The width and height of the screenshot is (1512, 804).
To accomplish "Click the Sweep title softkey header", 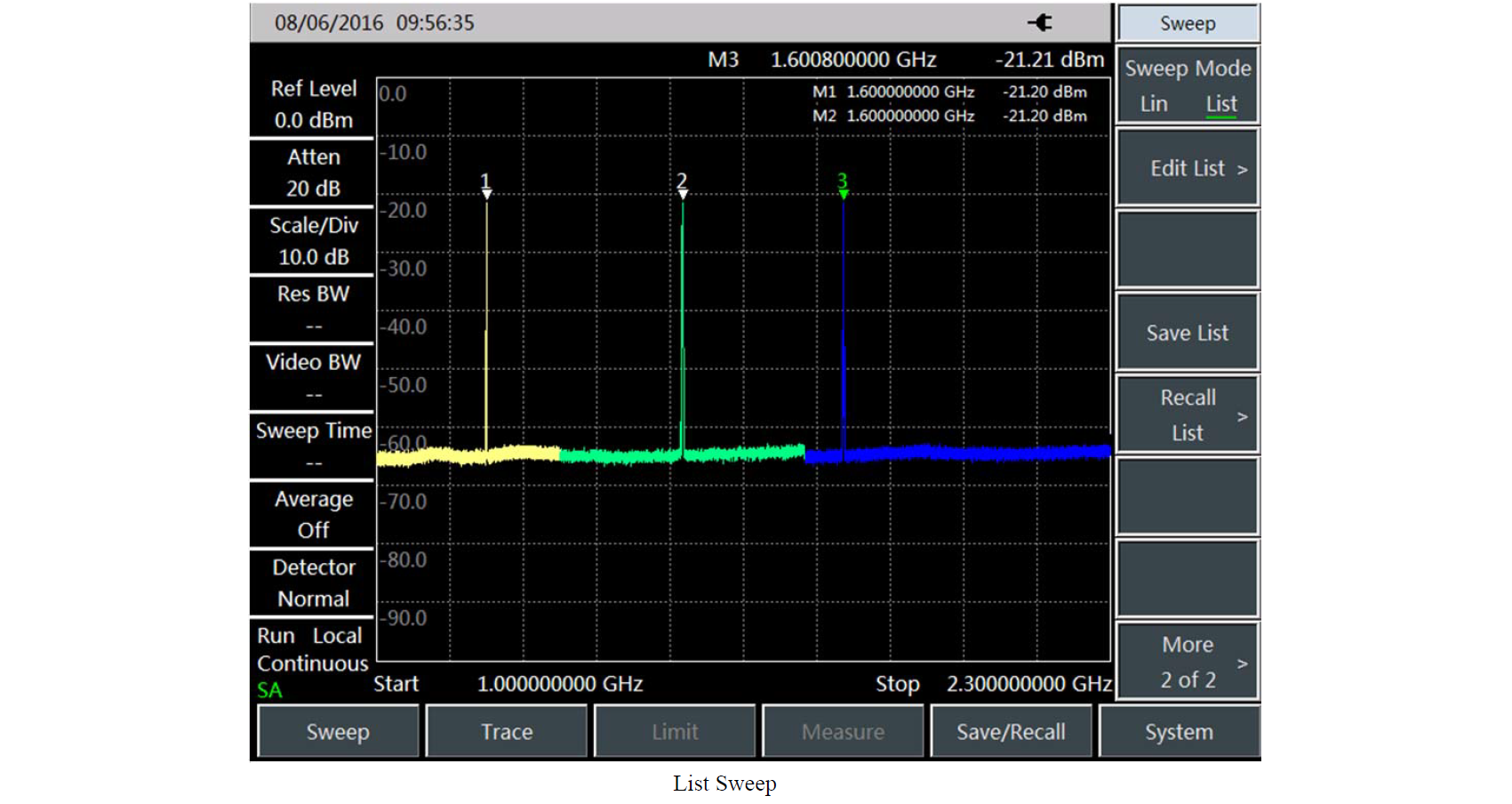I will coord(1188,23).
